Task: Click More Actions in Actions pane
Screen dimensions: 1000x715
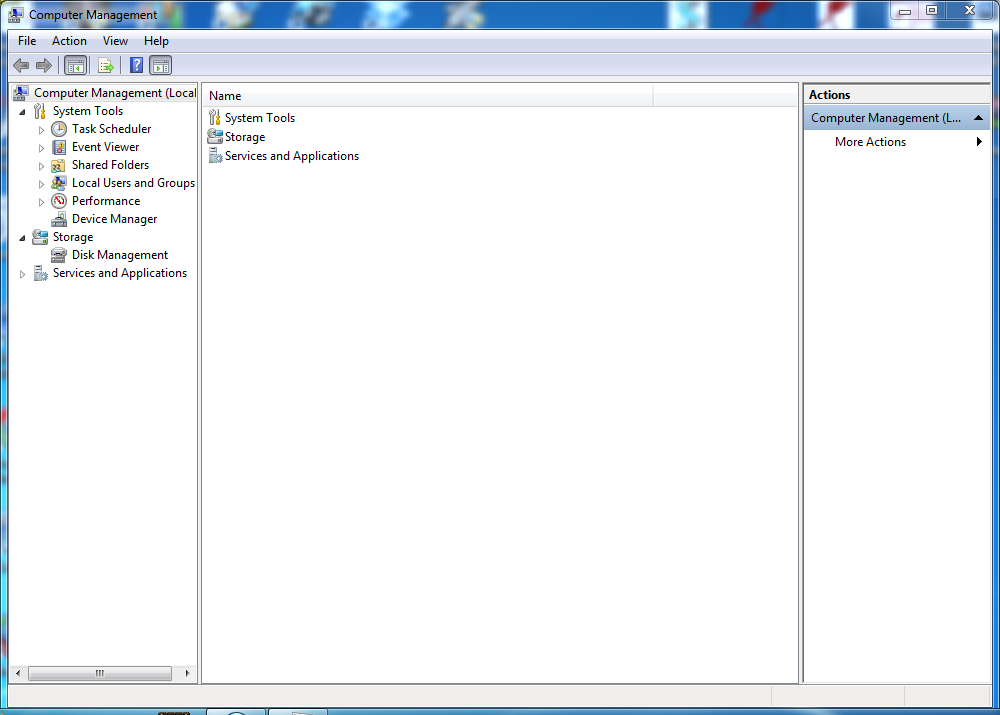Action: (x=870, y=142)
